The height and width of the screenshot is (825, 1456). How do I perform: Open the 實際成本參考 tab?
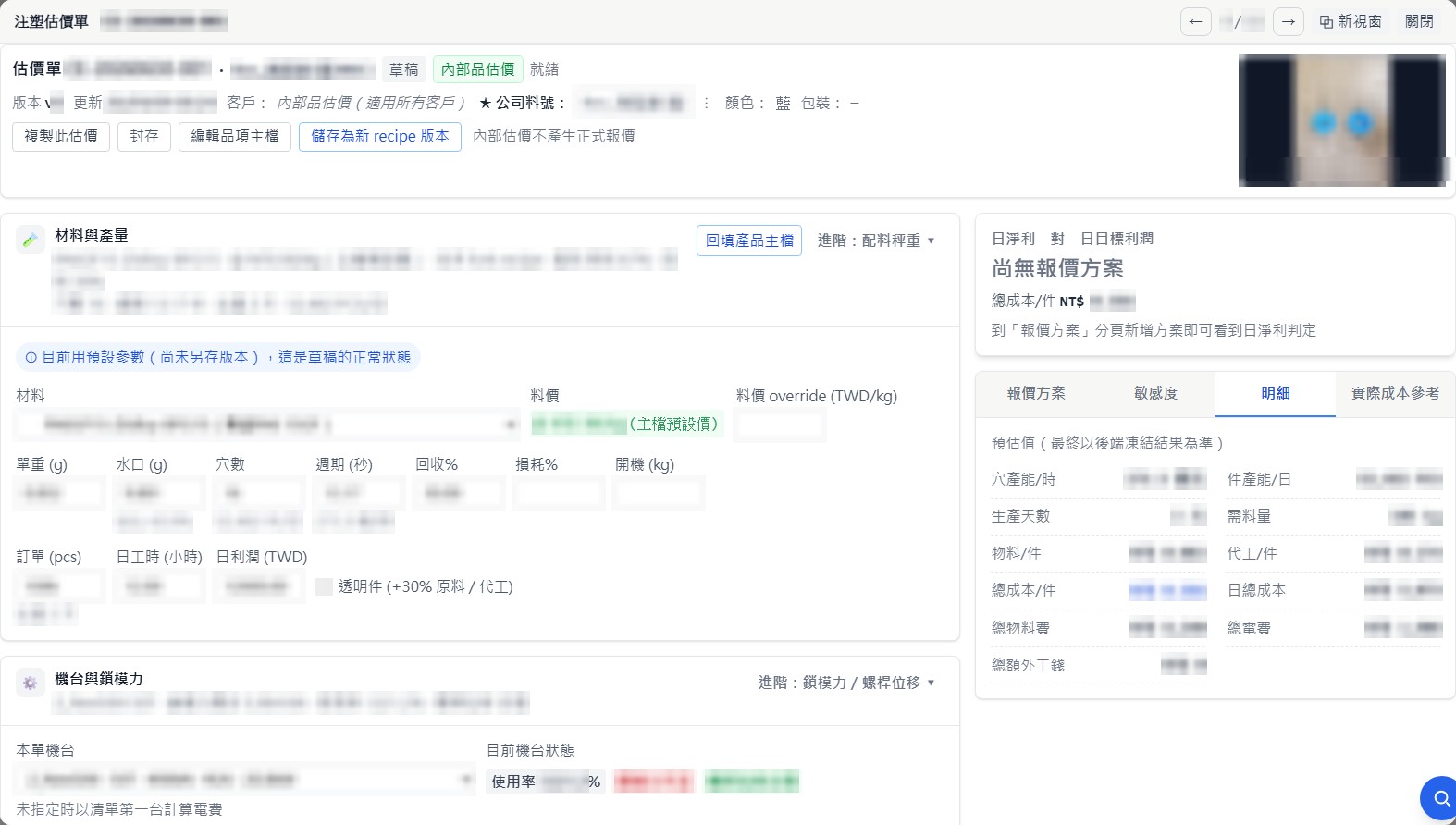coord(1395,393)
